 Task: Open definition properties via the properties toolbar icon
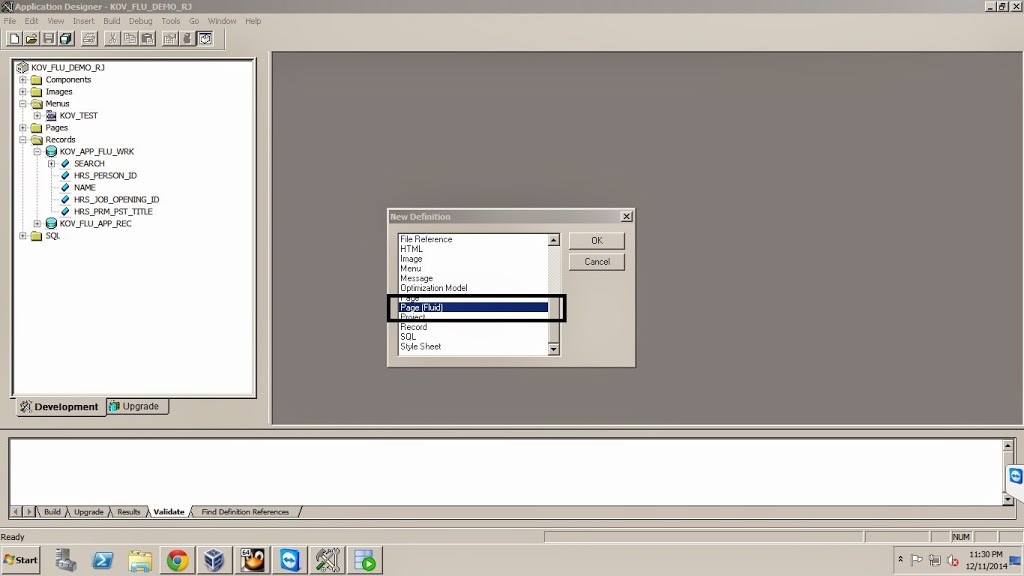[171, 38]
